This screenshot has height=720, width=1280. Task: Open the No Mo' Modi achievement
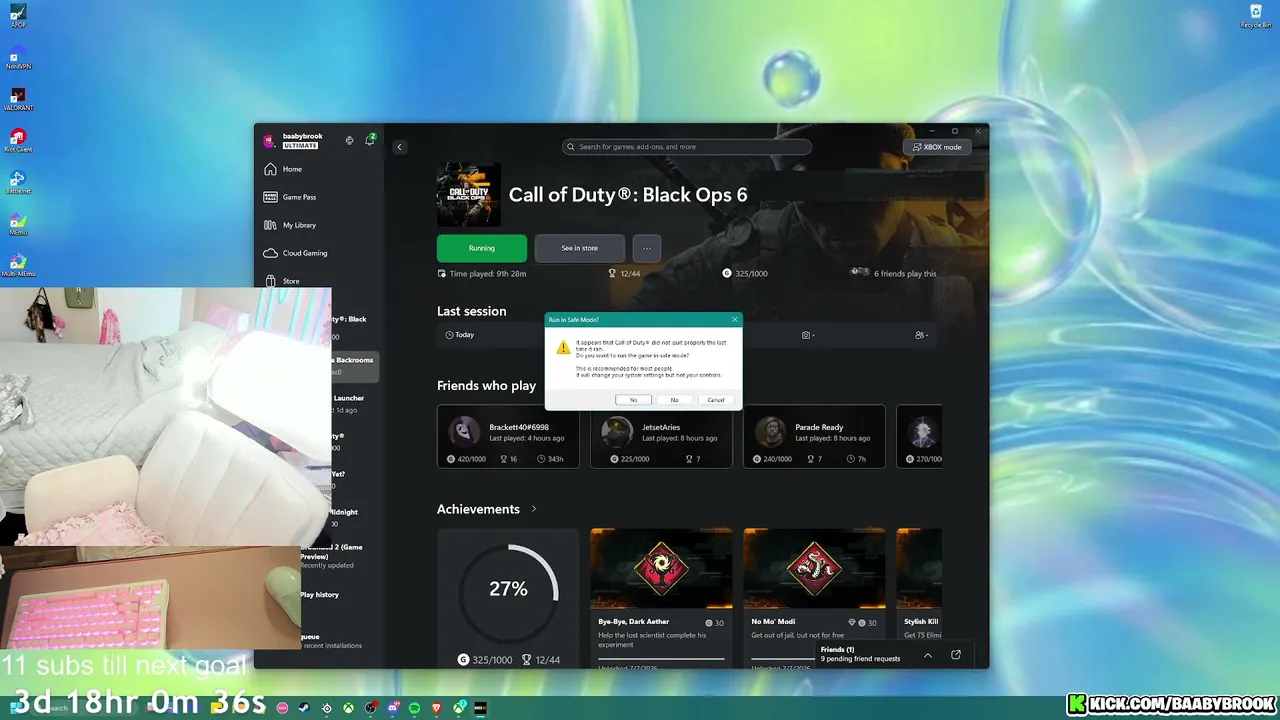tap(814, 598)
